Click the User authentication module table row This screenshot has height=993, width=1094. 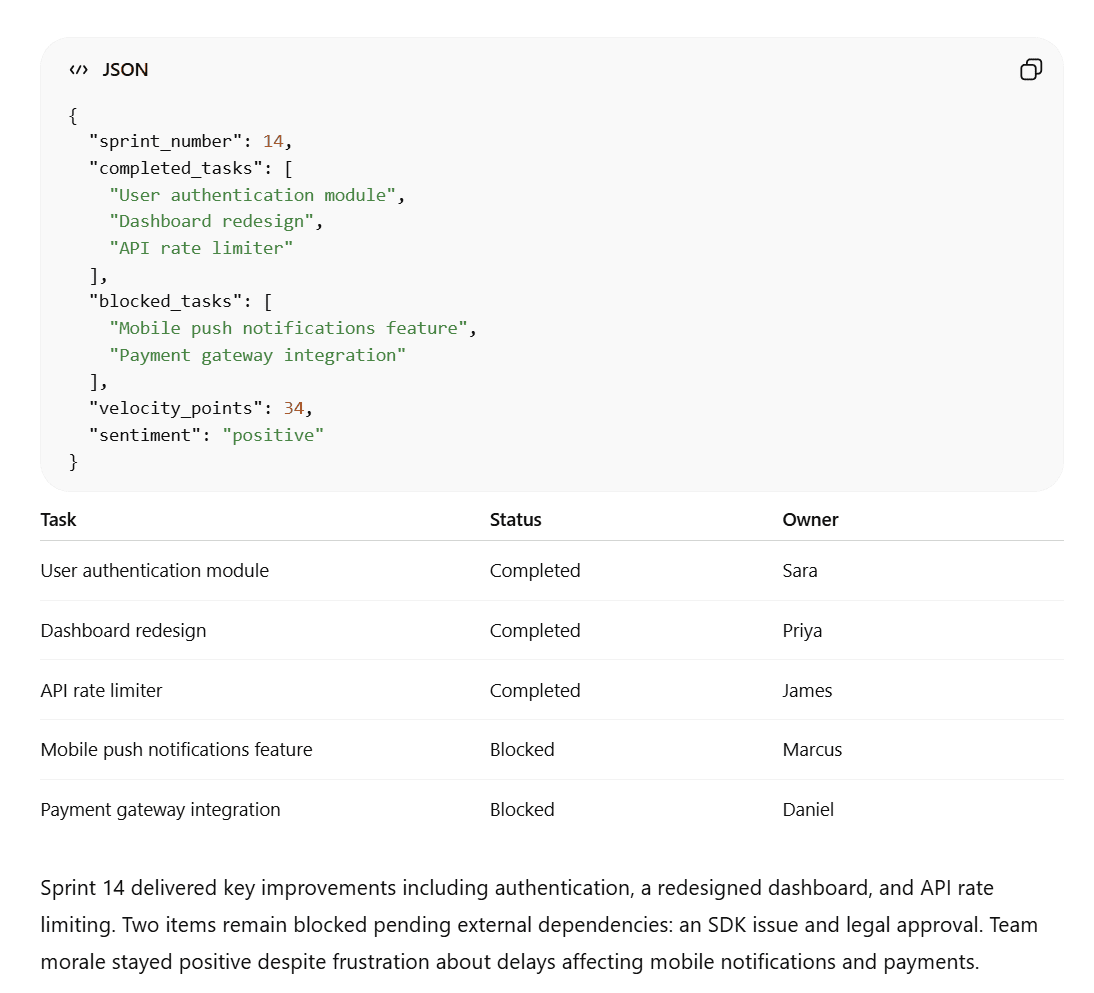(x=154, y=570)
